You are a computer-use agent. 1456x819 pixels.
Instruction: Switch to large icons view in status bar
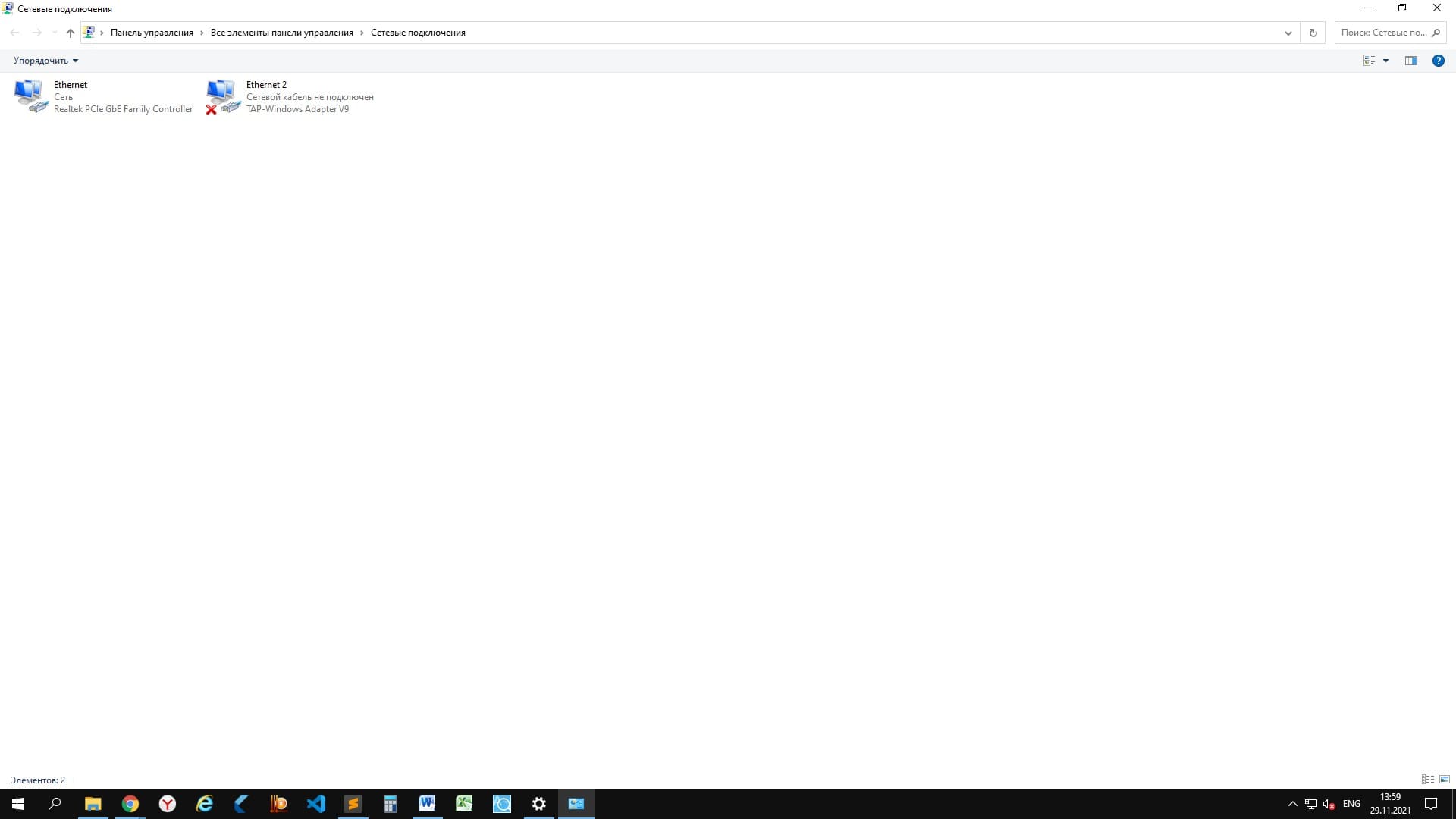pos(1445,780)
